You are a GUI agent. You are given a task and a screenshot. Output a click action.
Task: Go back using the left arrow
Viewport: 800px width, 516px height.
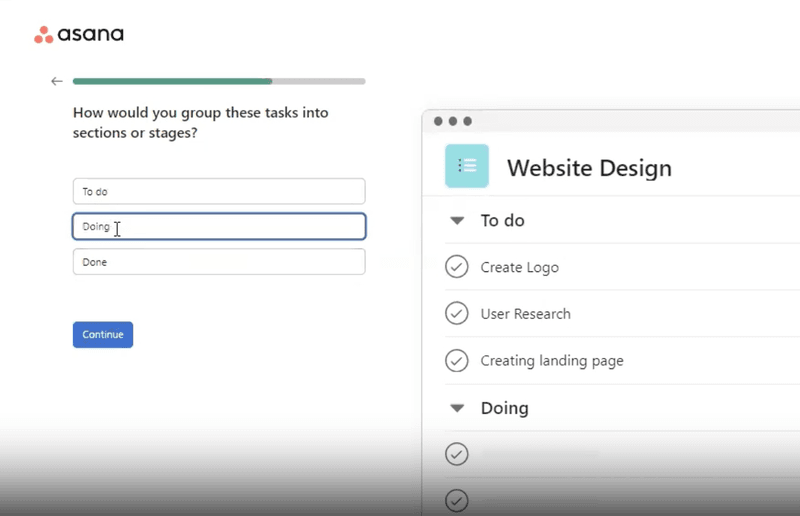tap(56, 81)
